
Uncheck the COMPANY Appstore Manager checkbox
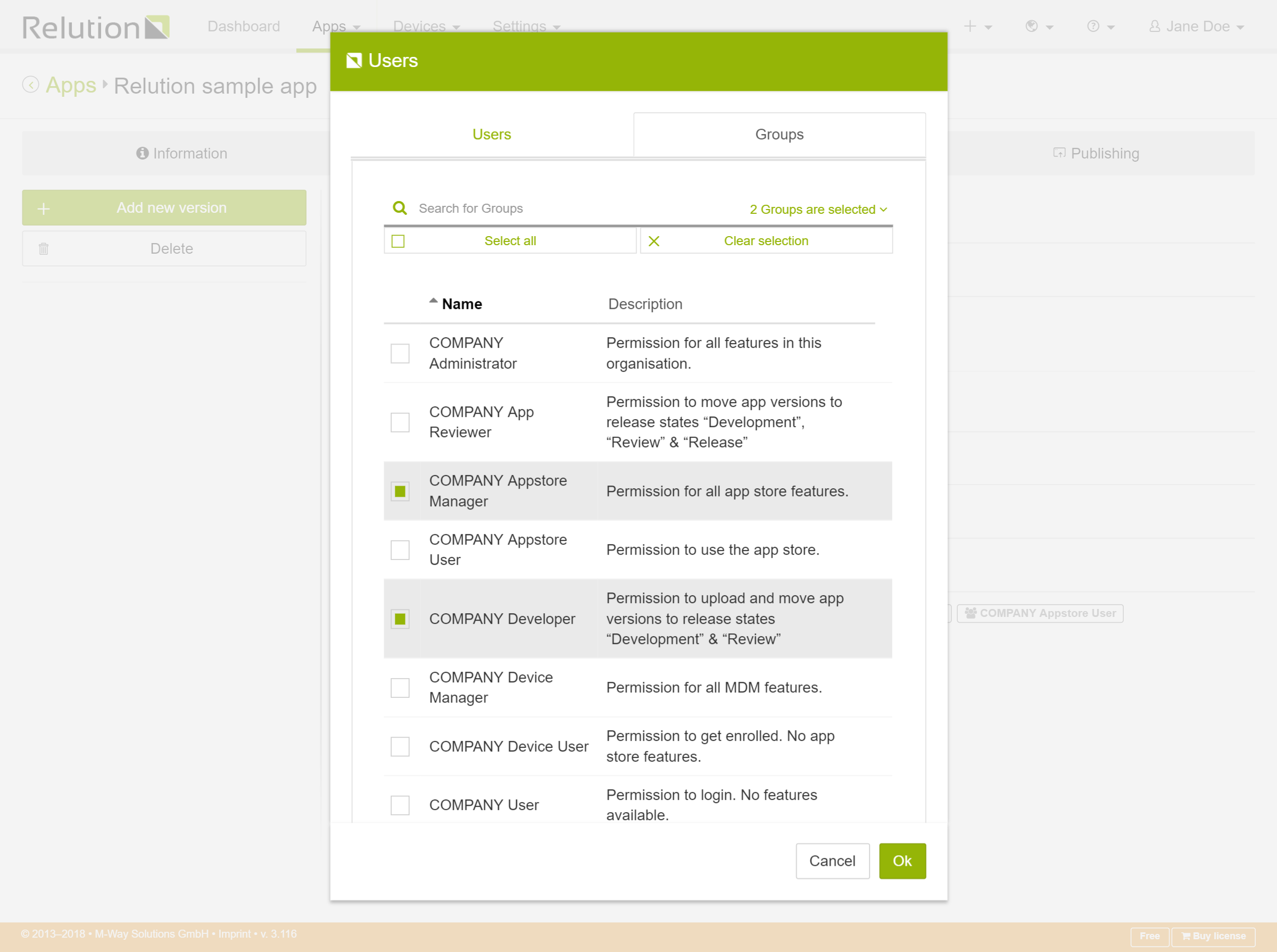coord(400,491)
